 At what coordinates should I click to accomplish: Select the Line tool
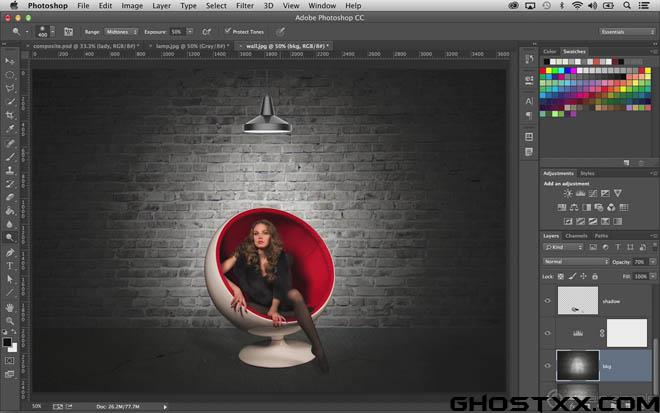pyautogui.click(x=10, y=293)
